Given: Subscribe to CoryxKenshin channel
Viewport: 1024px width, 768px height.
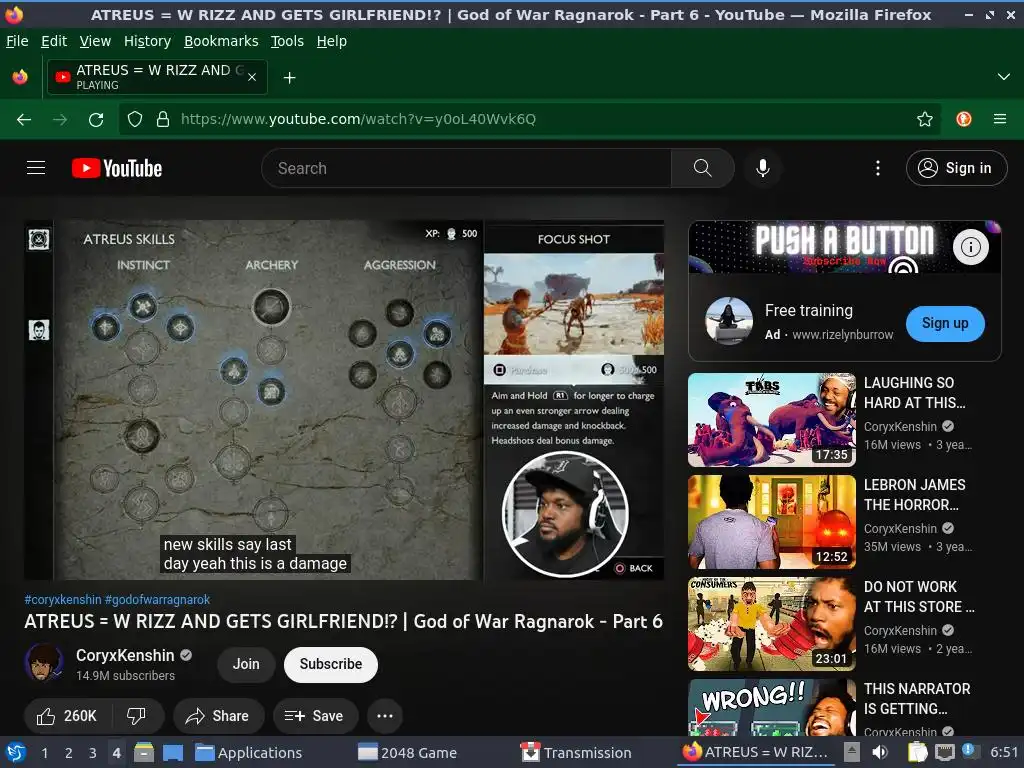Looking at the screenshot, I should pyautogui.click(x=330, y=664).
